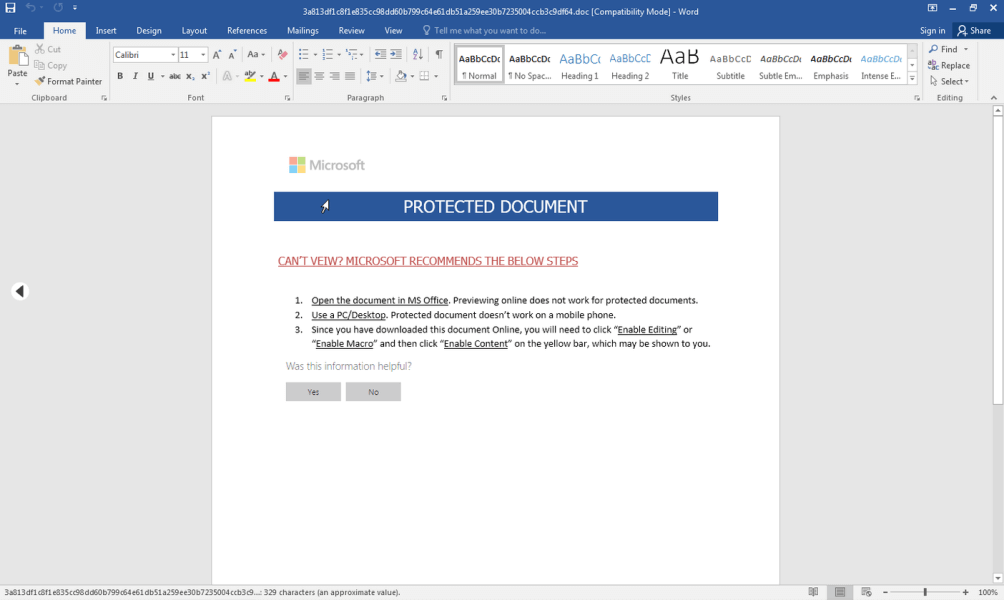1004x600 pixels.
Task: Open the Change Case dropdown
Action: (x=255, y=55)
